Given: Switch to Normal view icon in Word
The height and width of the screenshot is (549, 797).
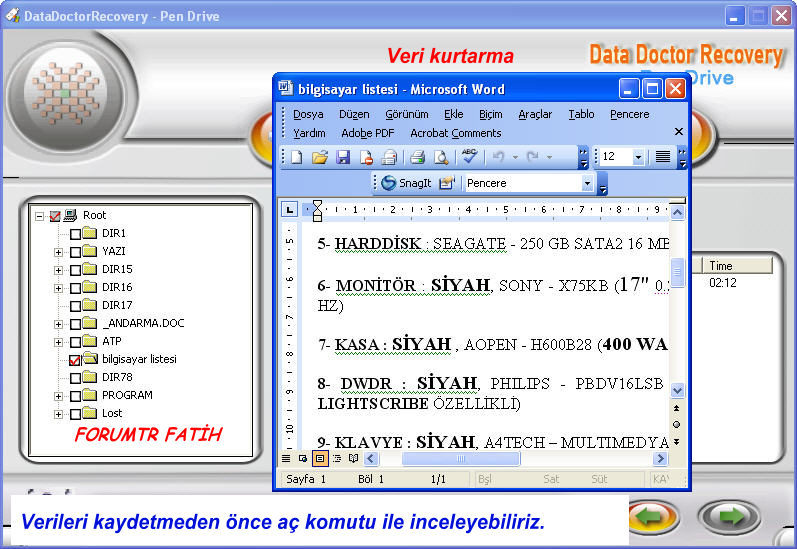Looking at the screenshot, I should (x=286, y=459).
